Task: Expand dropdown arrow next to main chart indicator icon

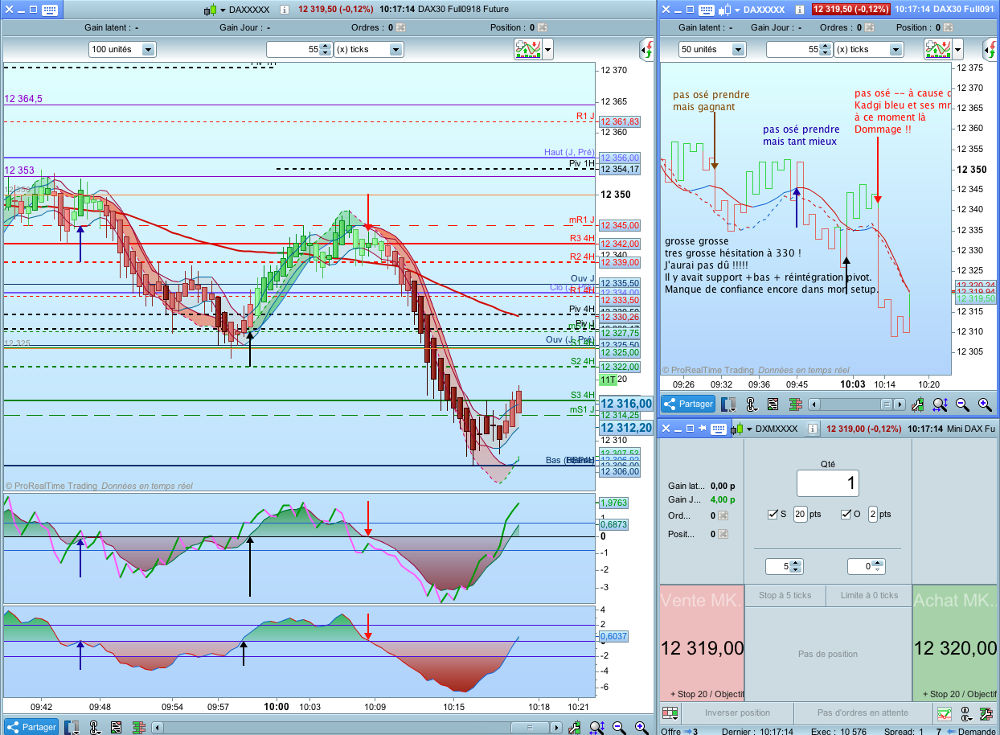Action: point(548,49)
